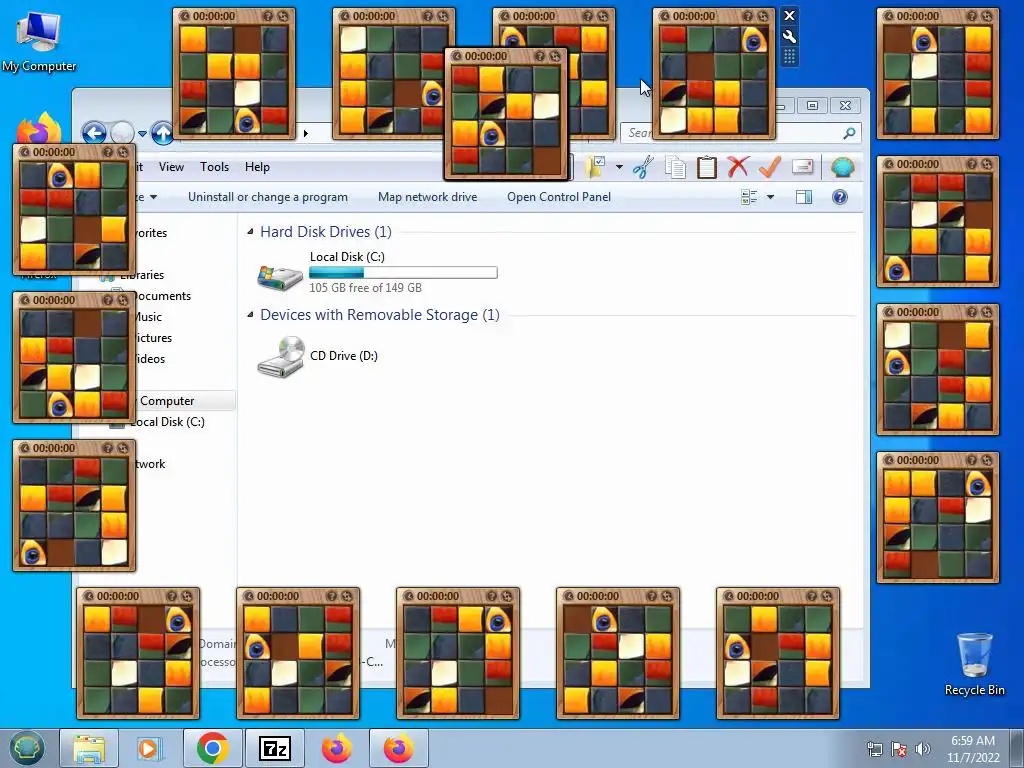Click the timer icon on gadget beside wrench sidebar

(665, 16)
